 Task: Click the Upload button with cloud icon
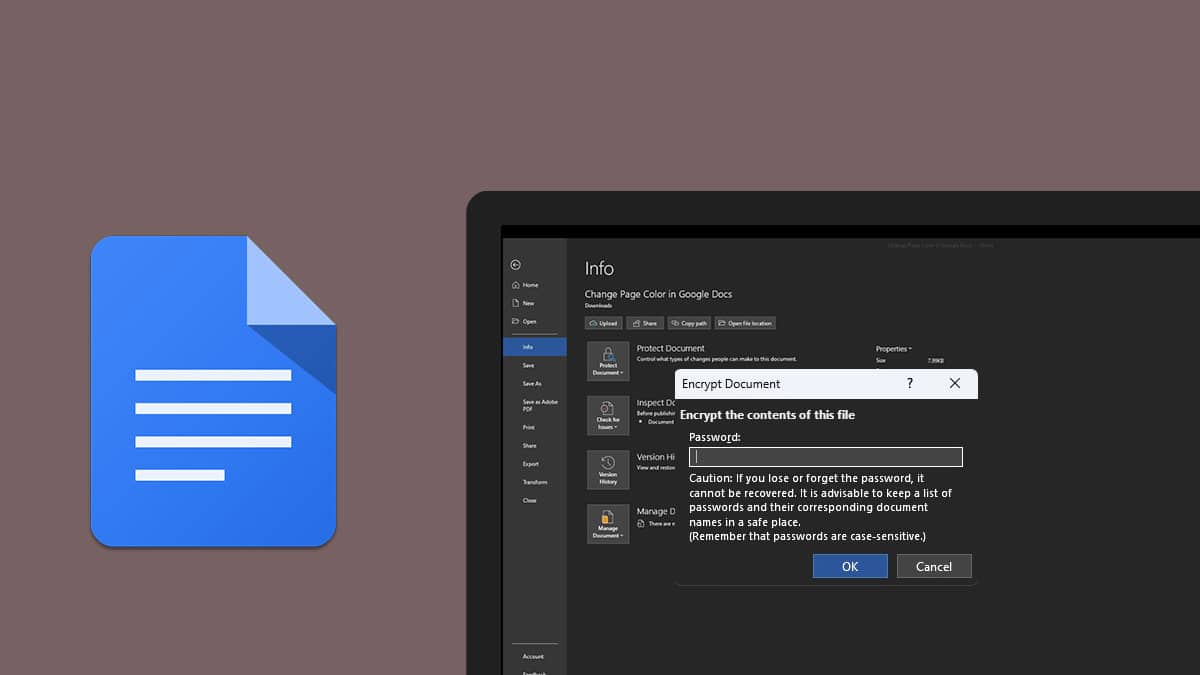(x=604, y=323)
